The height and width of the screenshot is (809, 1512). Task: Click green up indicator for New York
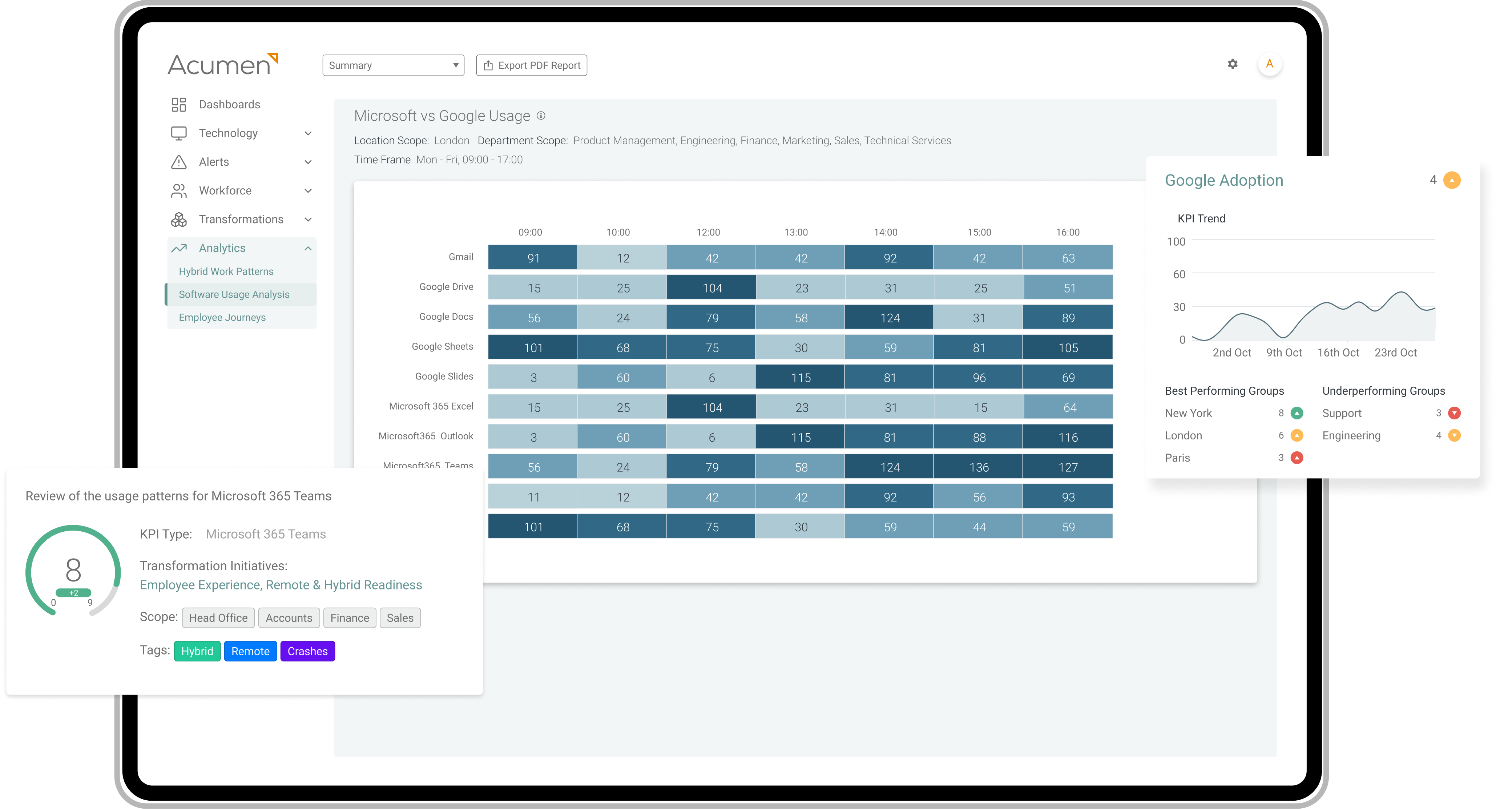[1297, 413]
